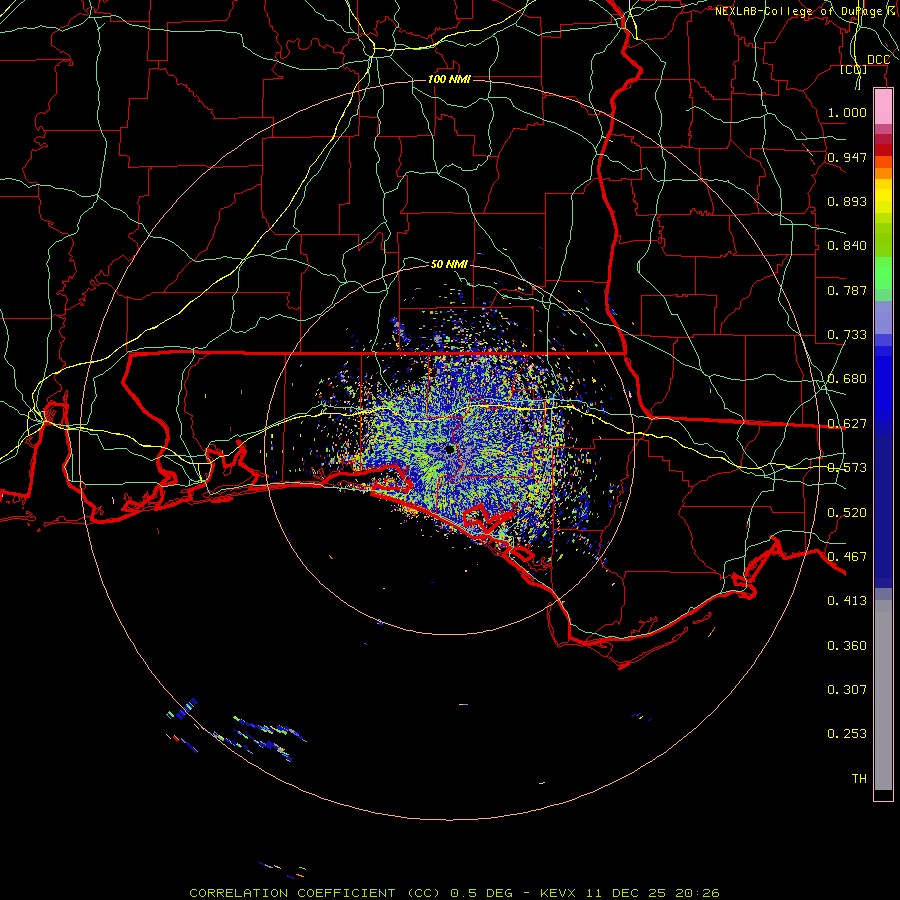Click the 1.000 color scale value

(847, 112)
